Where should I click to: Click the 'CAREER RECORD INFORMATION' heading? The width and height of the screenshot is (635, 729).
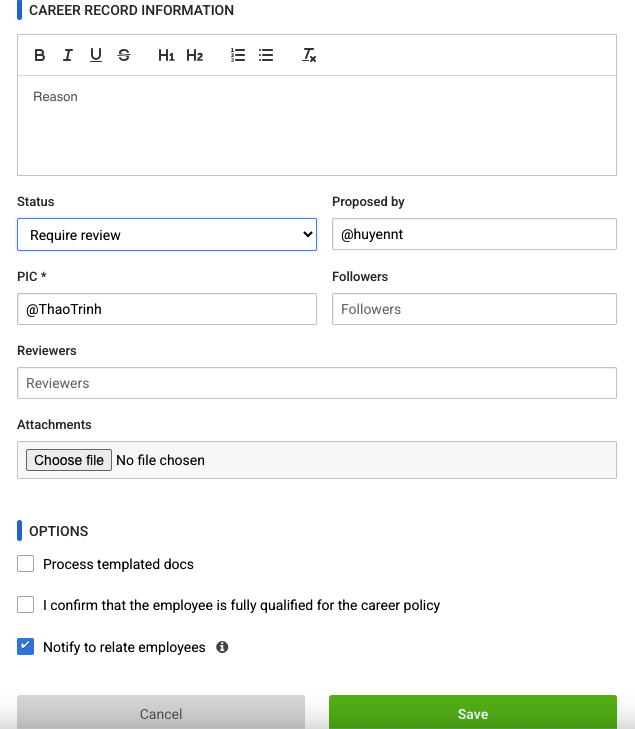(x=132, y=10)
